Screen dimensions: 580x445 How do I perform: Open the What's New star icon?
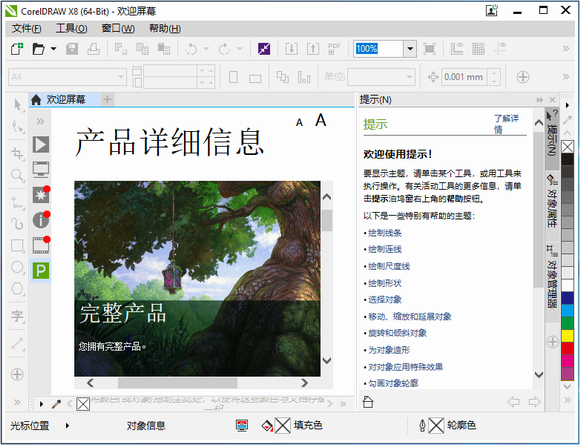coord(41,195)
